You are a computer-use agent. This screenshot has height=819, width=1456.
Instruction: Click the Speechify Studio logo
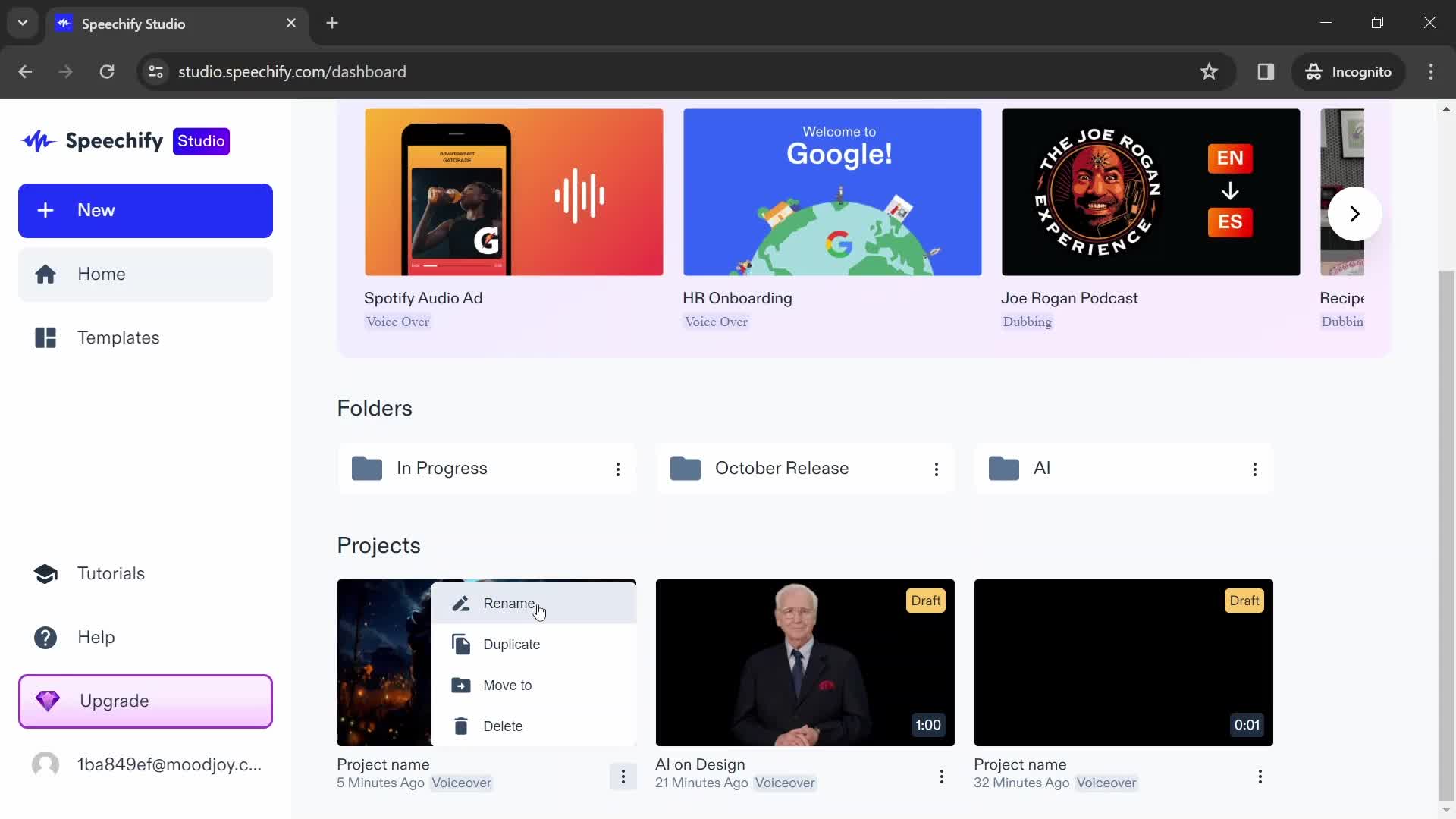[125, 141]
